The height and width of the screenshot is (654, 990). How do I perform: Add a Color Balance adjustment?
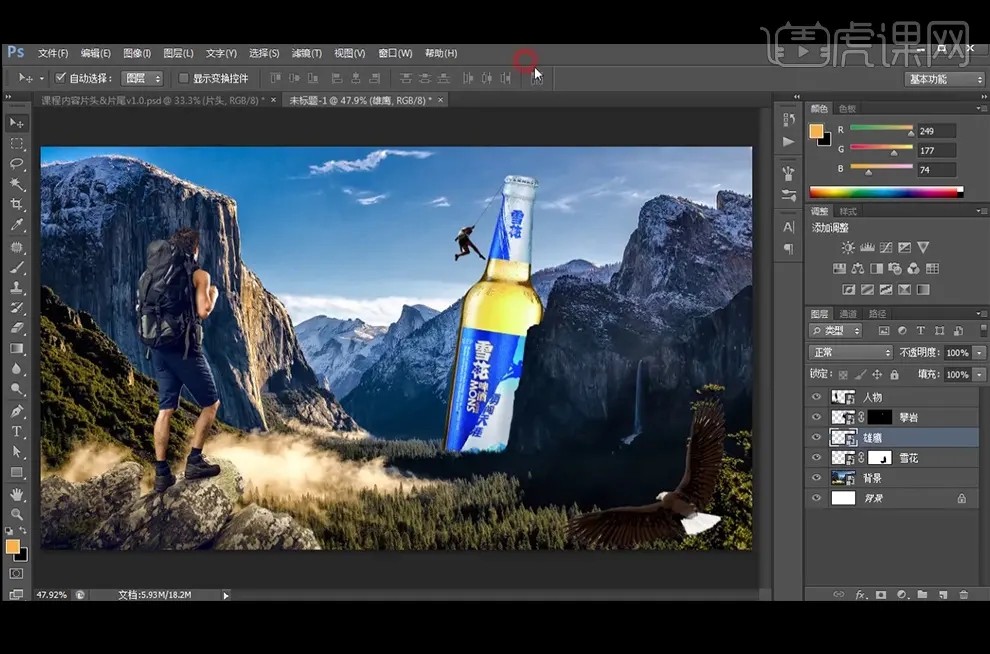[857, 268]
